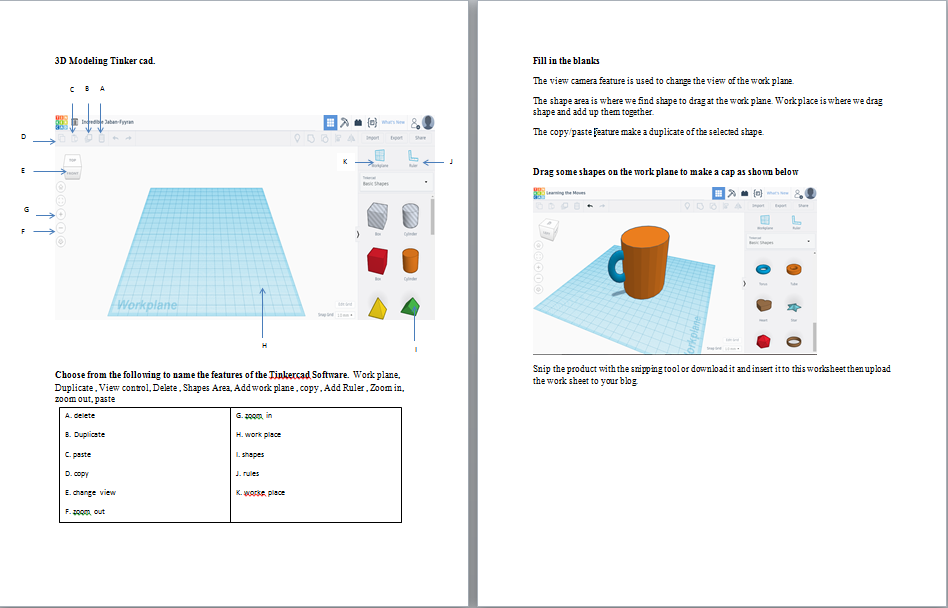Click the Delete trash icon in Learning the Moves toolbar

click(x=577, y=205)
